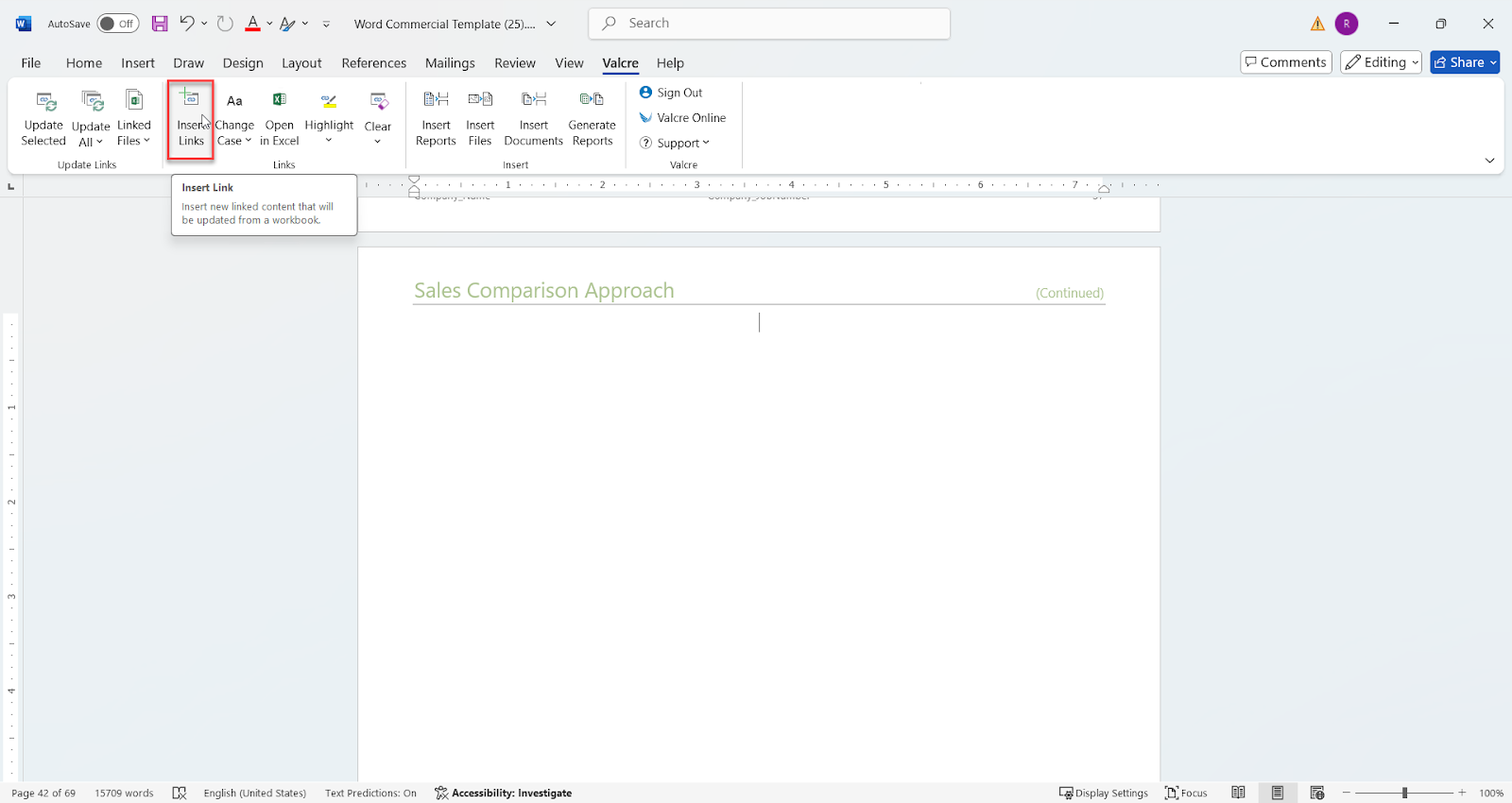This screenshot has width=1512, height=803.
Task: Click Sign Out of Valcre
Action: point(671,93)
